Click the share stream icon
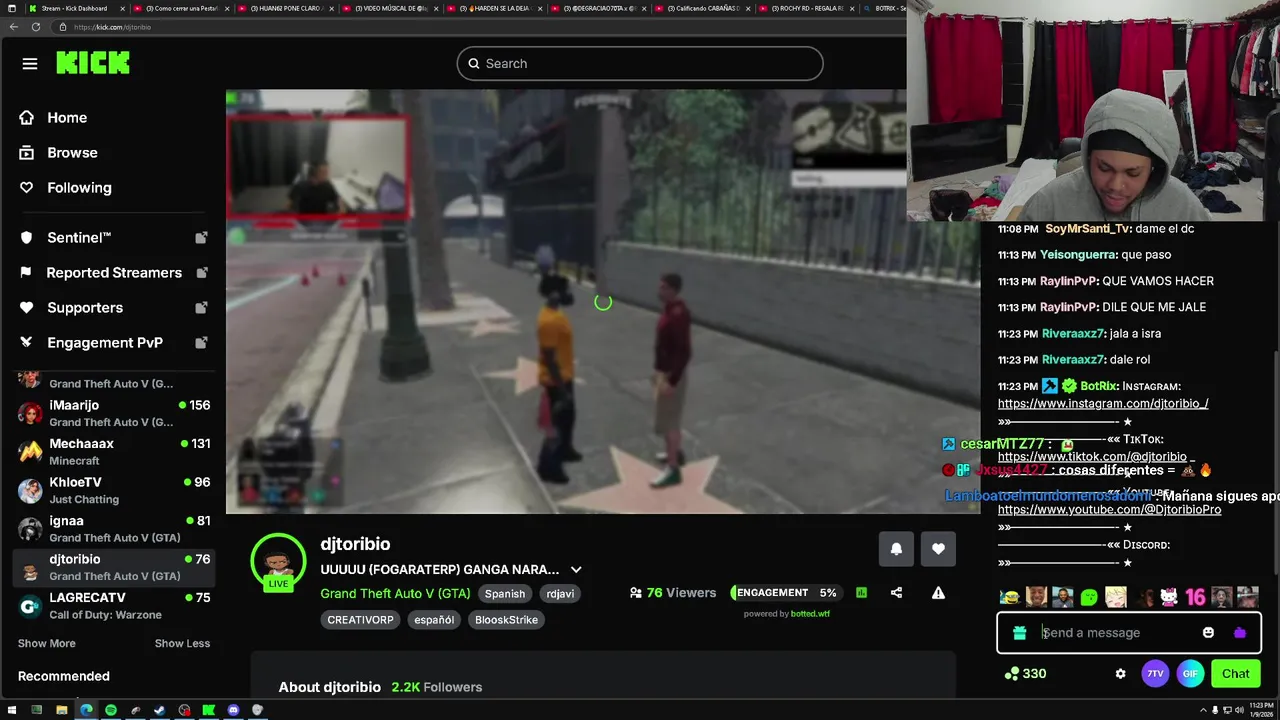Image resolution: width=1280 pixels, height=720 pixels. click(896, 593)
